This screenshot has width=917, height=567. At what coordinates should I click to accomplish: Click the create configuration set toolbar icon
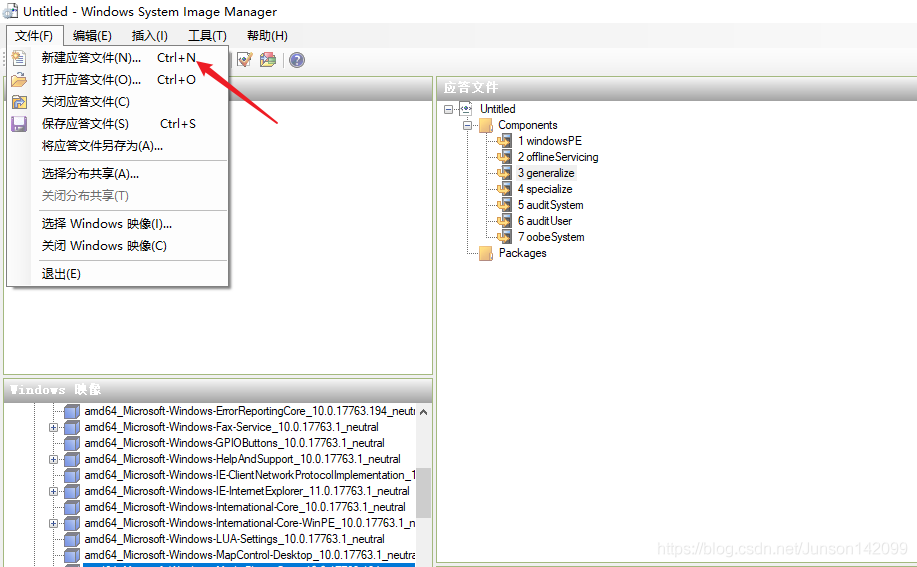tap(268, 60)
